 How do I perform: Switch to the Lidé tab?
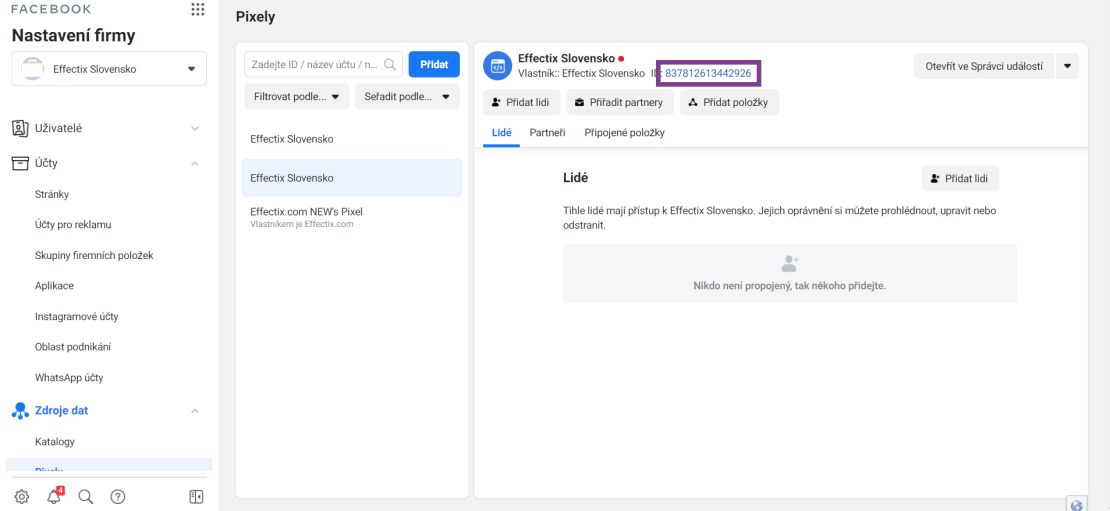point(501,132)
